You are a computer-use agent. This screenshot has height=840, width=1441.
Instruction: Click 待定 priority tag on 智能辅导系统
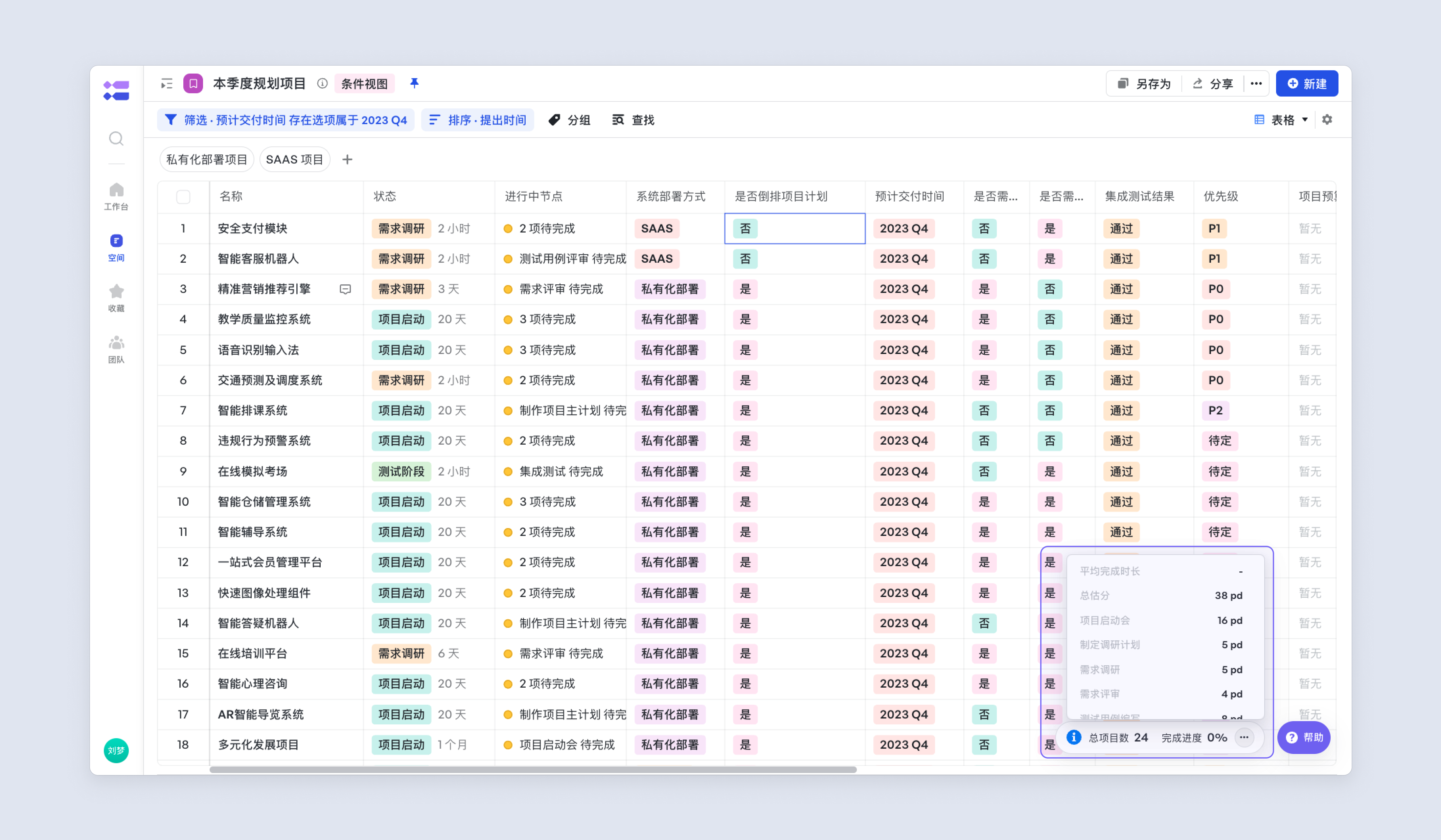[x=1220, y=532]
